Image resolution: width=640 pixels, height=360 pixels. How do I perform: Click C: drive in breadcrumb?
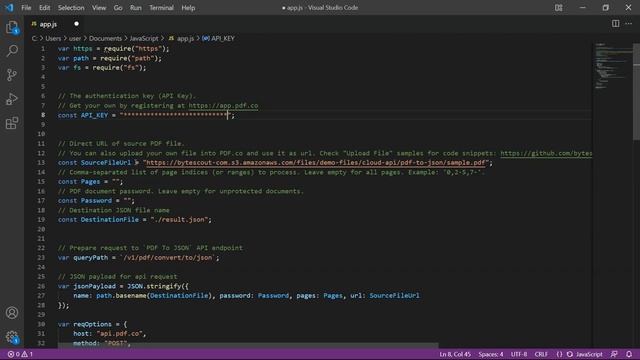pyautogui.click(x=34, y=38)
